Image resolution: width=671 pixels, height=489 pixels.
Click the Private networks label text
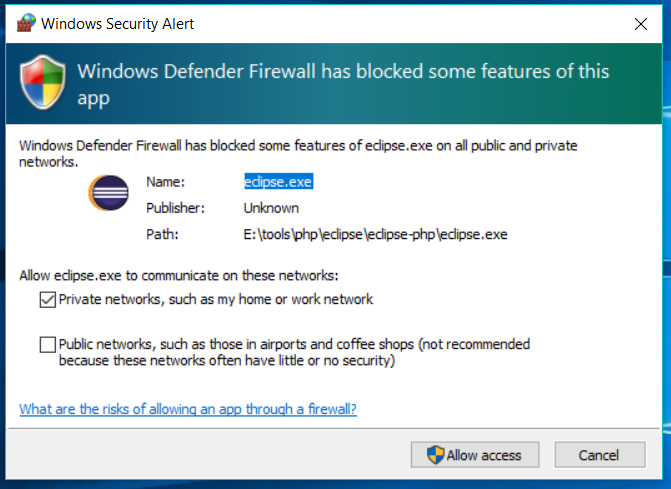(x=216, y=299)
